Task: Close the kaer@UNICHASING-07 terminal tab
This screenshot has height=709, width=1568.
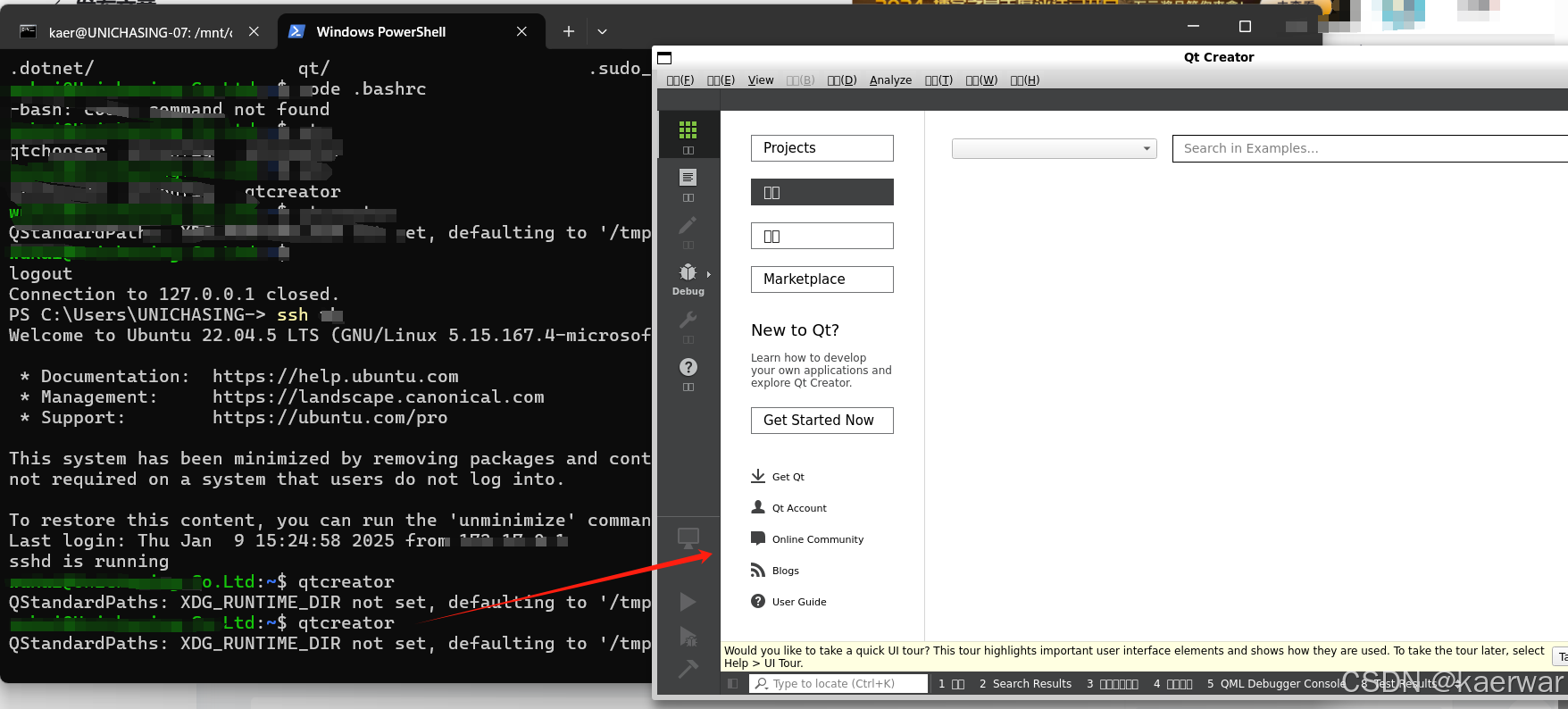Action: click(x=254, y=31)
